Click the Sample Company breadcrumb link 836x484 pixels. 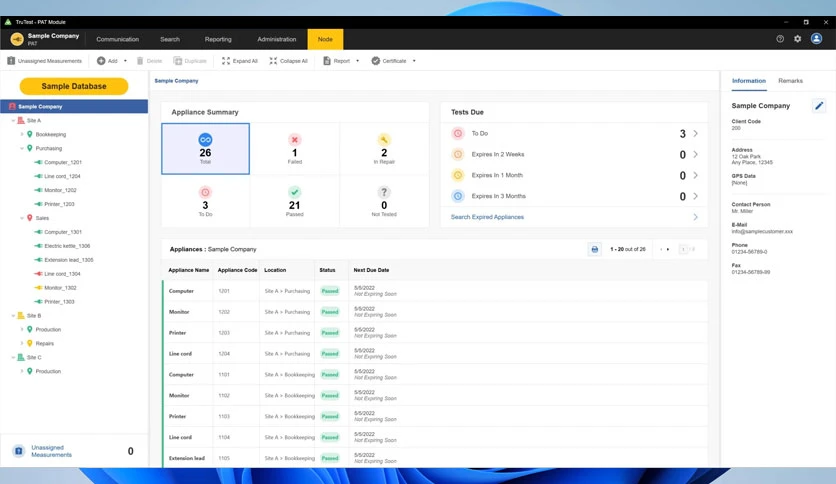point(176,81)
